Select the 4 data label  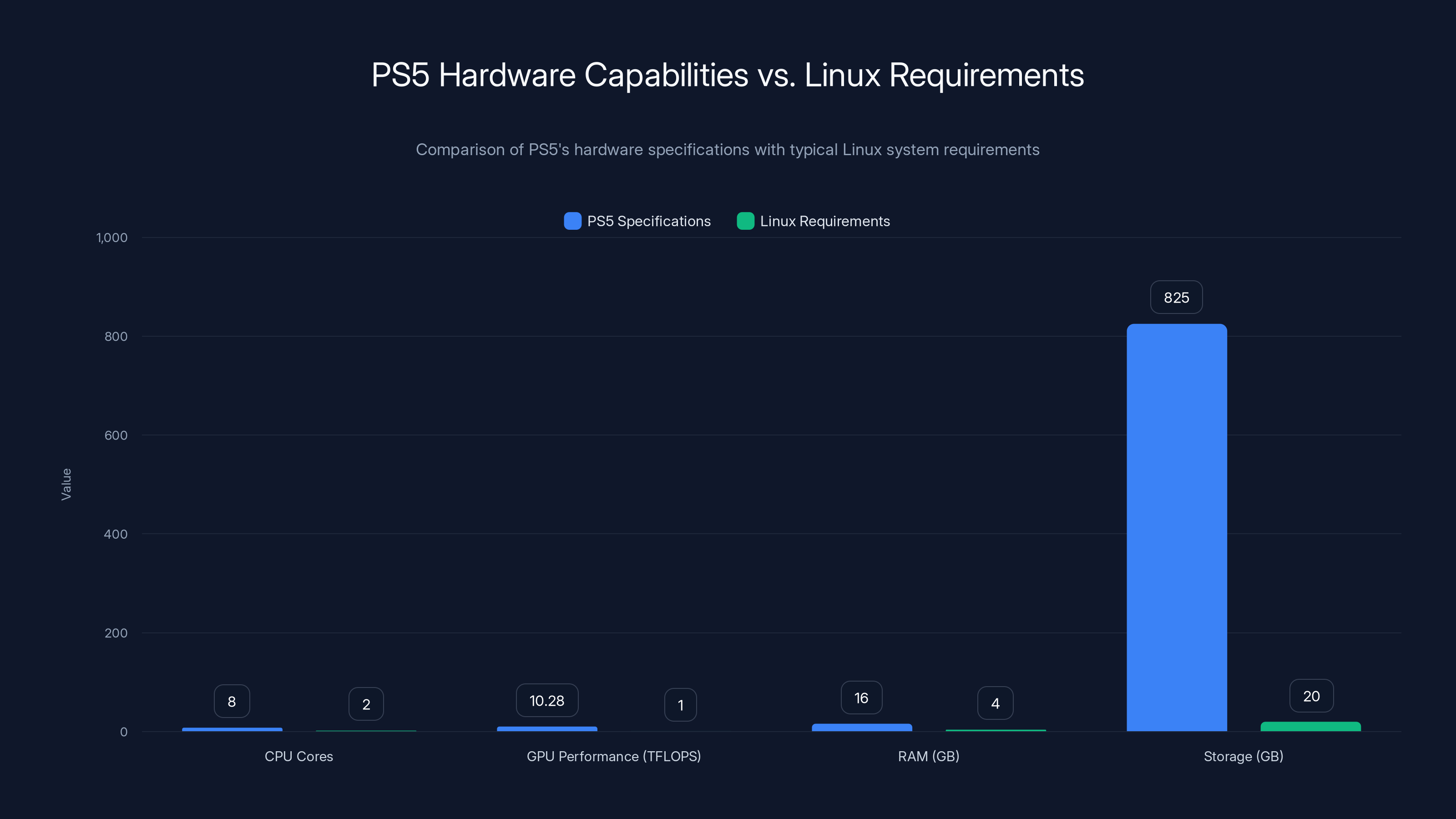pos(996,703)
